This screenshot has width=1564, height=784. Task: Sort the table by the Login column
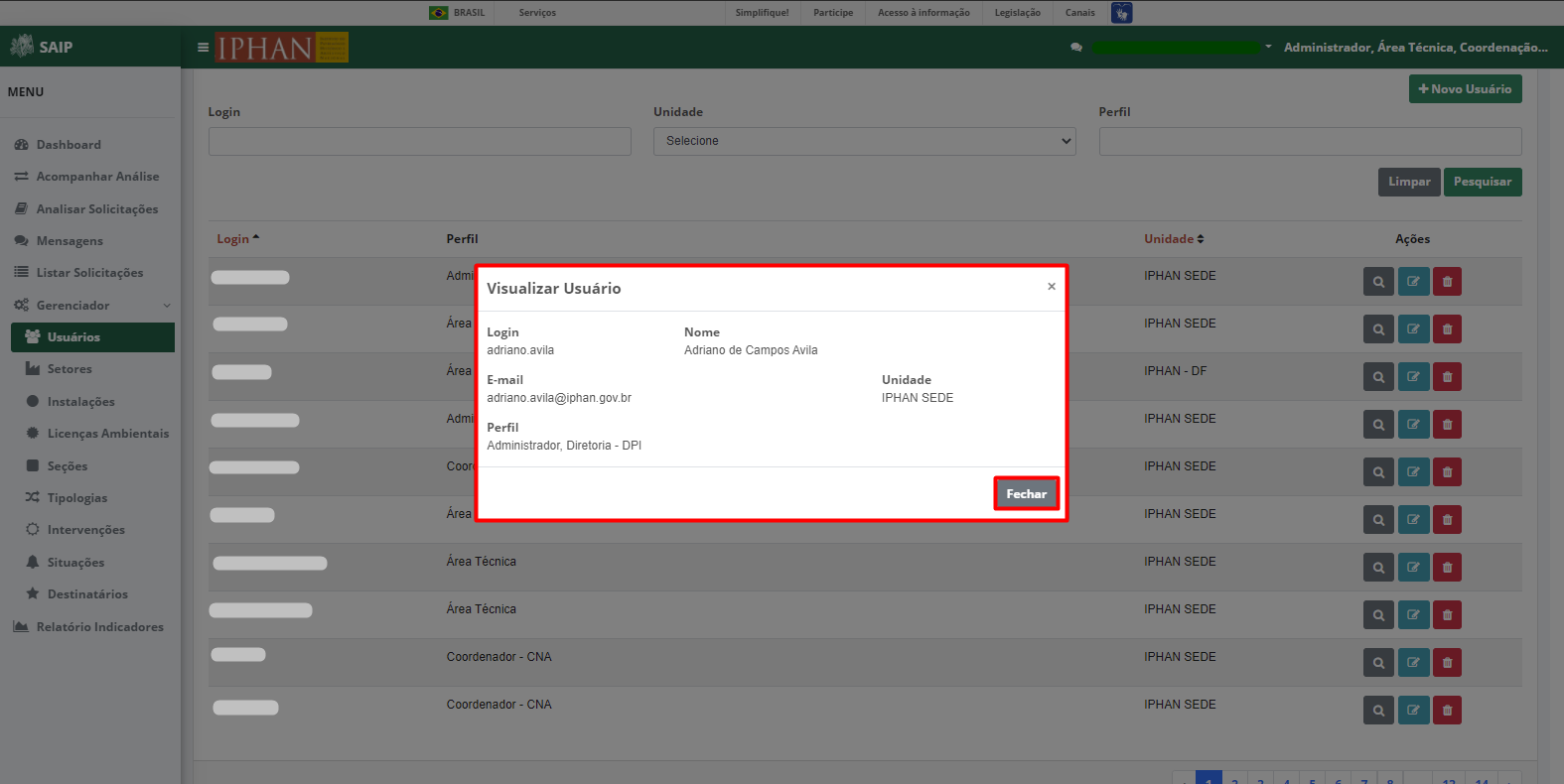(x=238, y=239)
